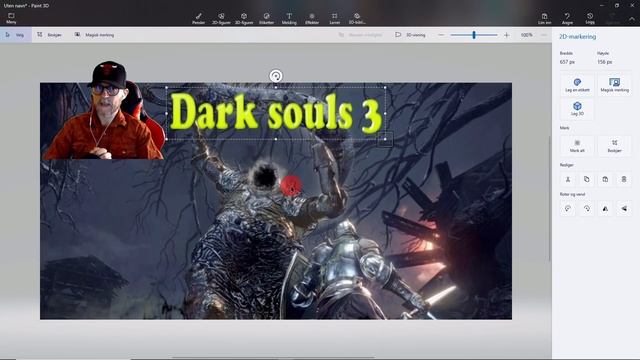
Task: Collapse the top ribbon chevron
Action: click(632, 19)
